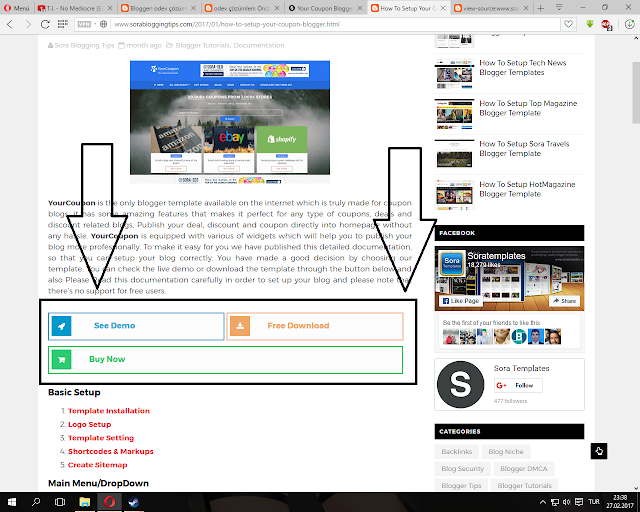Open the volume icon in system tray

pyautogui.click(x=566, y=502)
